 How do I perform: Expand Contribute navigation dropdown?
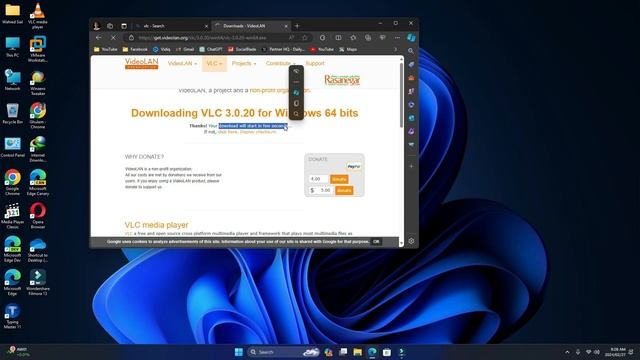tap(280, 64)
